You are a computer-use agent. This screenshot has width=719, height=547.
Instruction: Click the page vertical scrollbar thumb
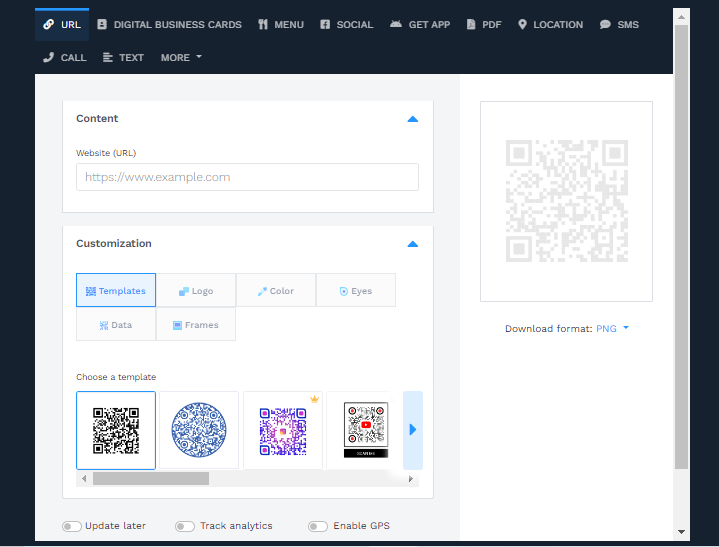(681, 247)
